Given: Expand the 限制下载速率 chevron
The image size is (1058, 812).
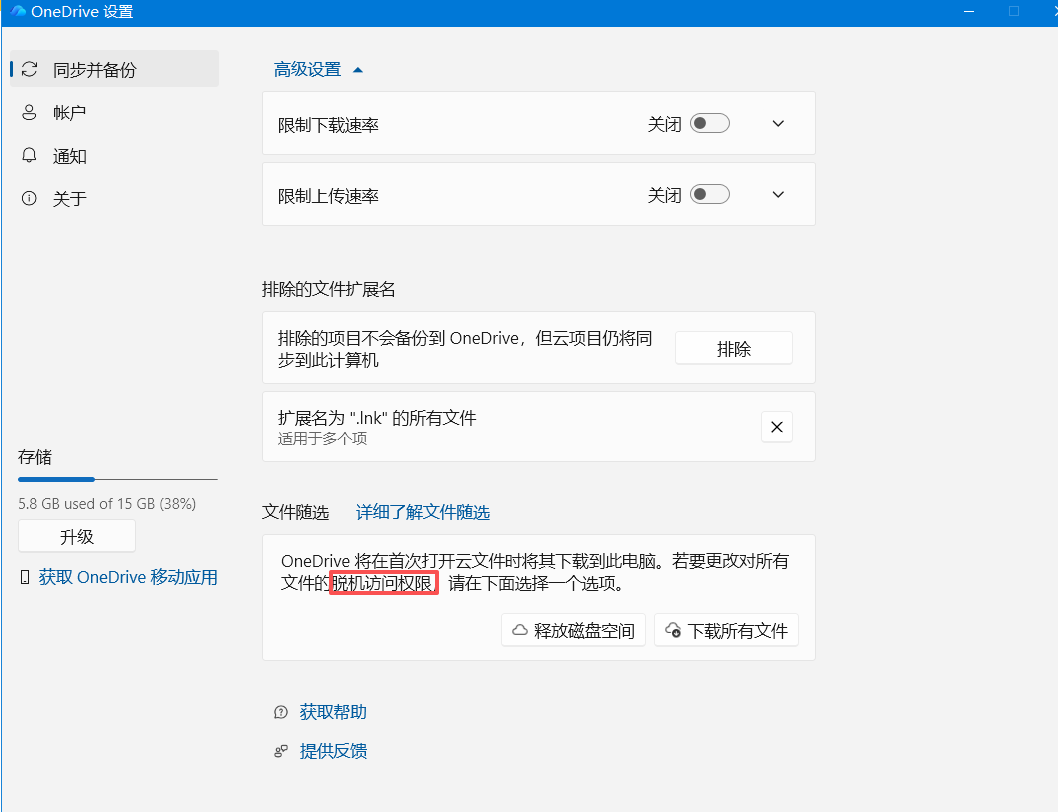Looking at the screenshot, I should (778, 124).
